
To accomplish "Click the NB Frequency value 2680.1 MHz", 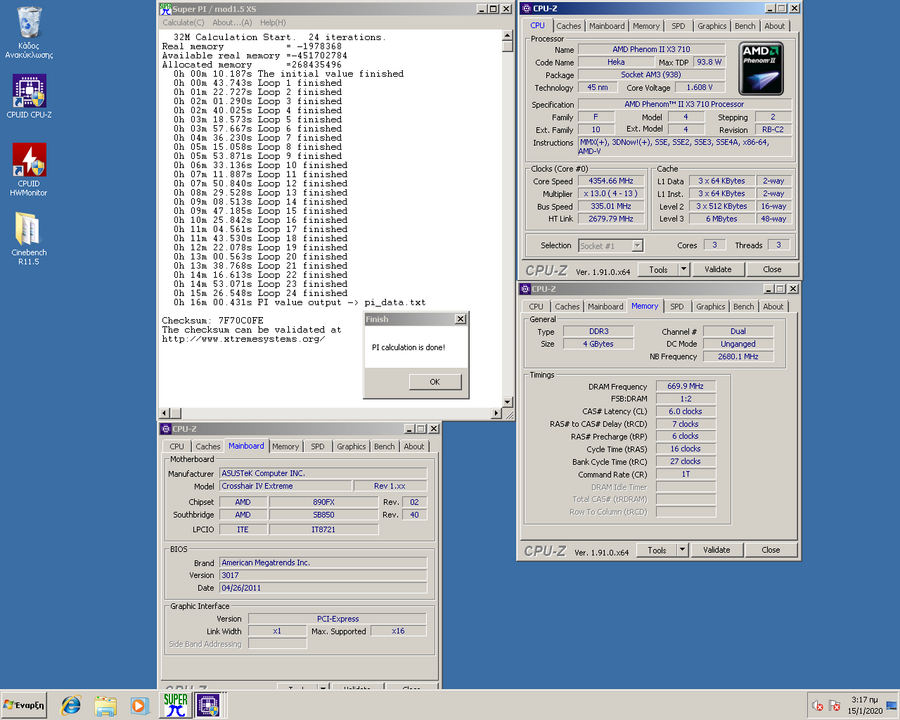I will (x=738, y=357).
